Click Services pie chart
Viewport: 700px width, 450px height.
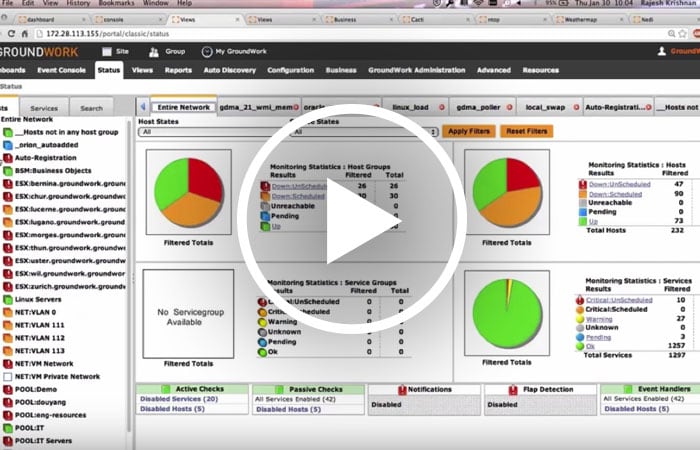[x=507, y=314]
